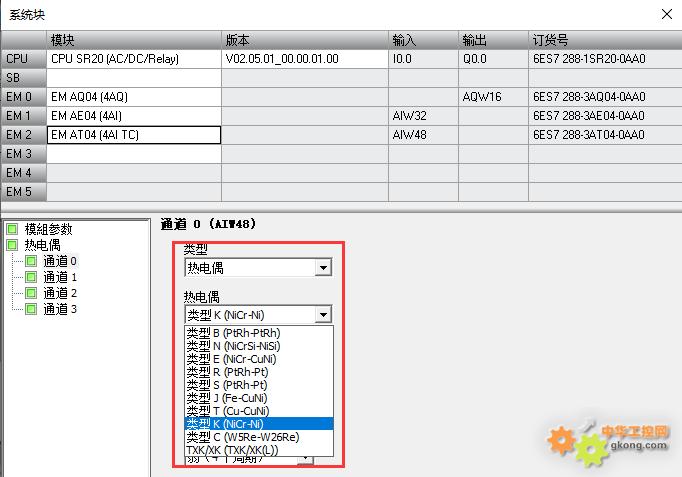The width and height of the screenshot is (682, 477).
Task: Click the 订货号 column header
Action: (x=605, y=40)
